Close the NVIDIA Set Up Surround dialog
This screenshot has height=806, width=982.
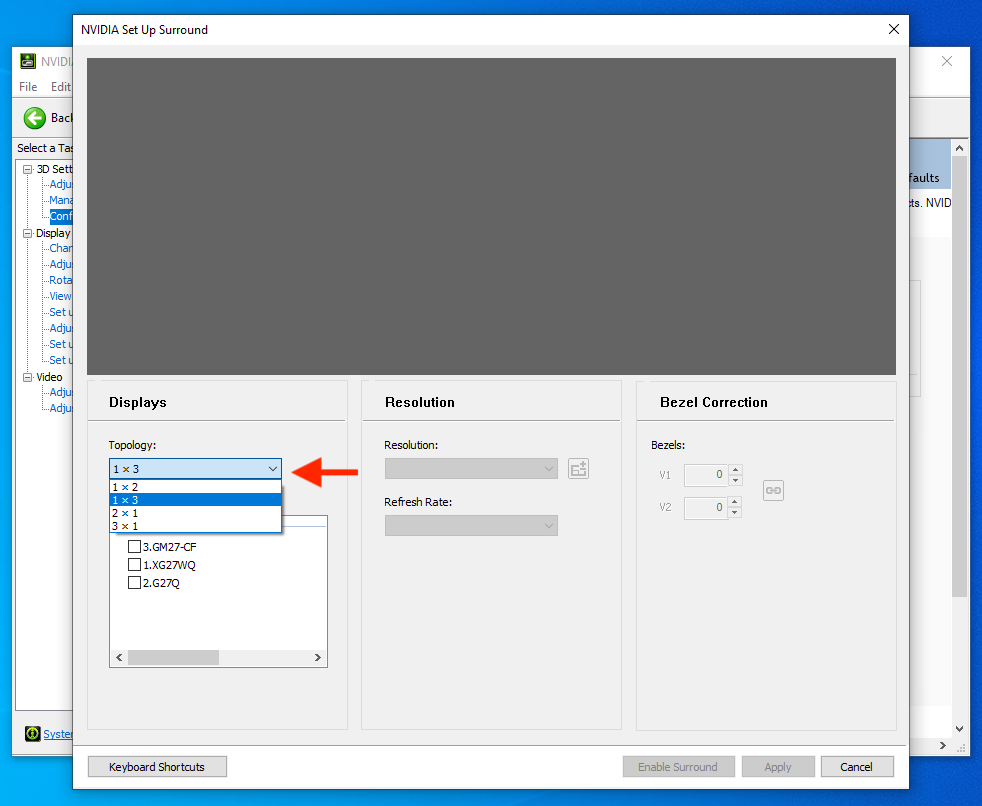click(x=894, y=29)
